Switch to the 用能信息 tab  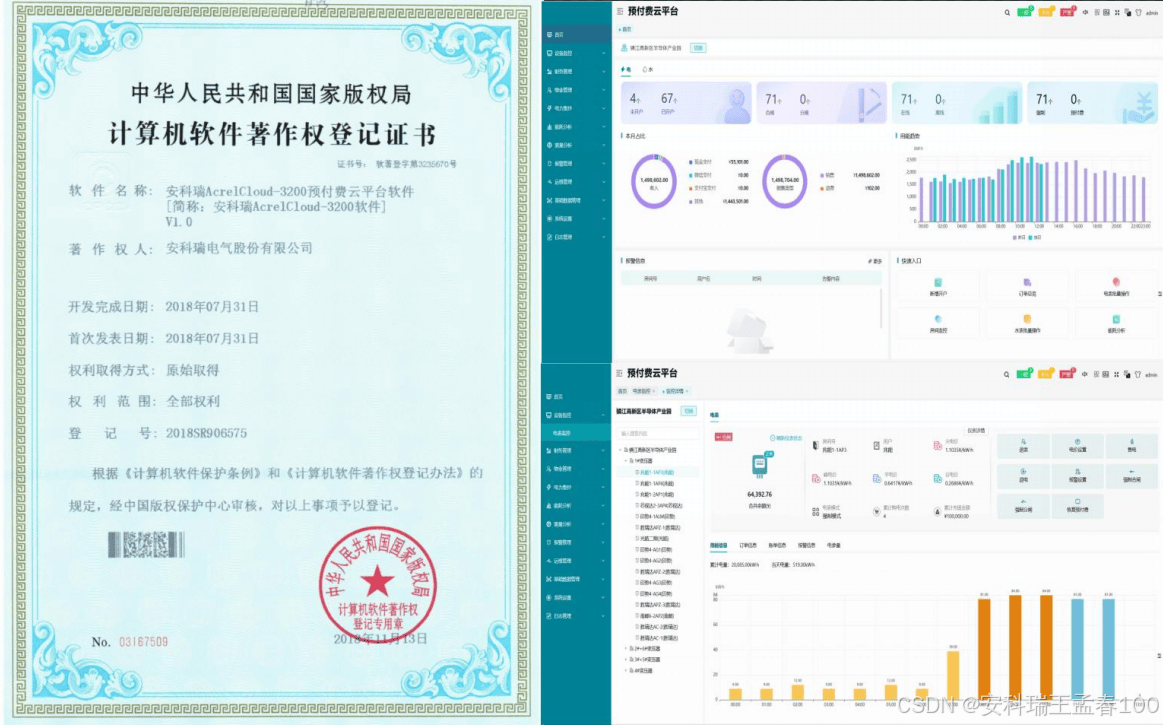(x=719, y=545)
